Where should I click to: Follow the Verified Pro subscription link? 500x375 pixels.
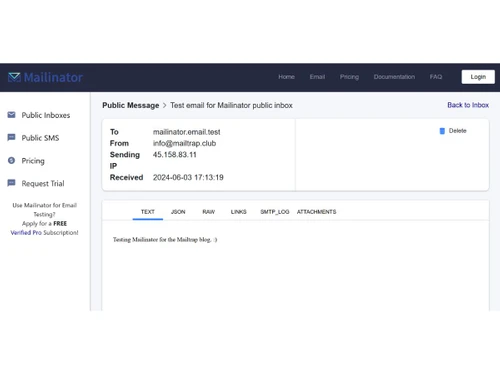click(26, 232)
